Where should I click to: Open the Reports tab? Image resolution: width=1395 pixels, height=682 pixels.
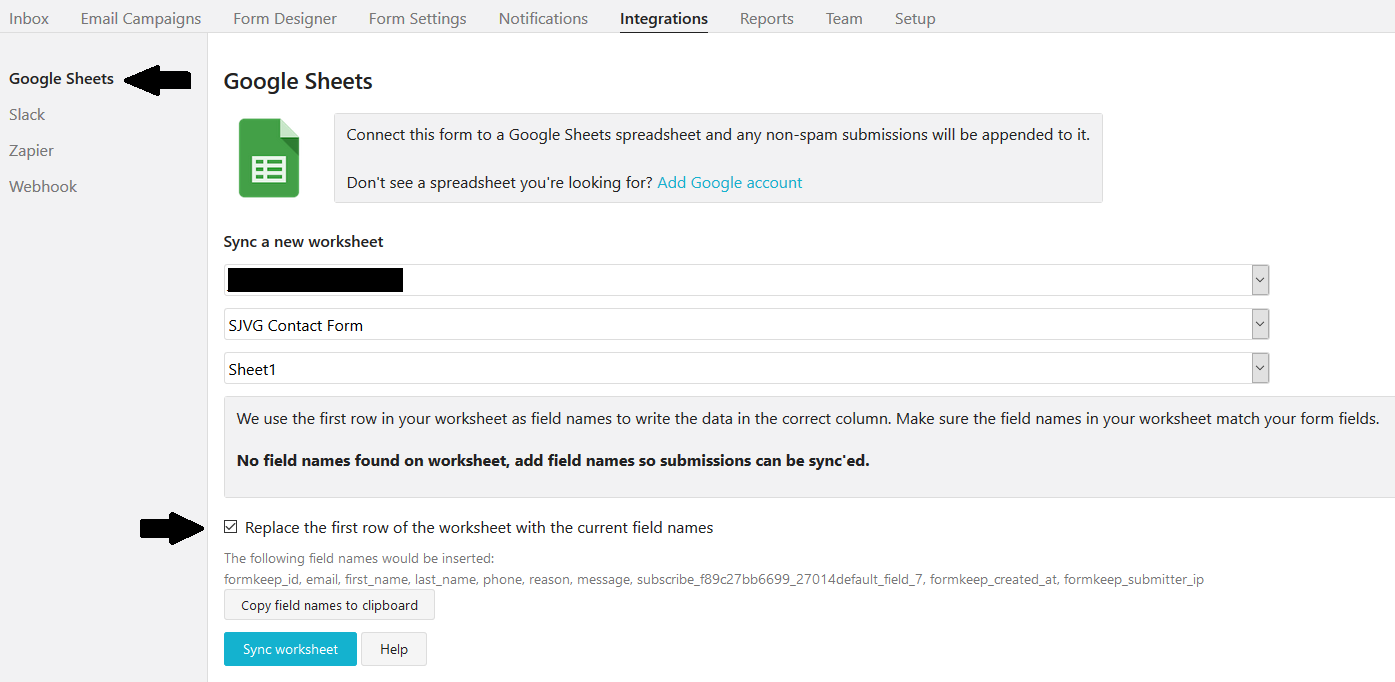click(x=767, y=18)
